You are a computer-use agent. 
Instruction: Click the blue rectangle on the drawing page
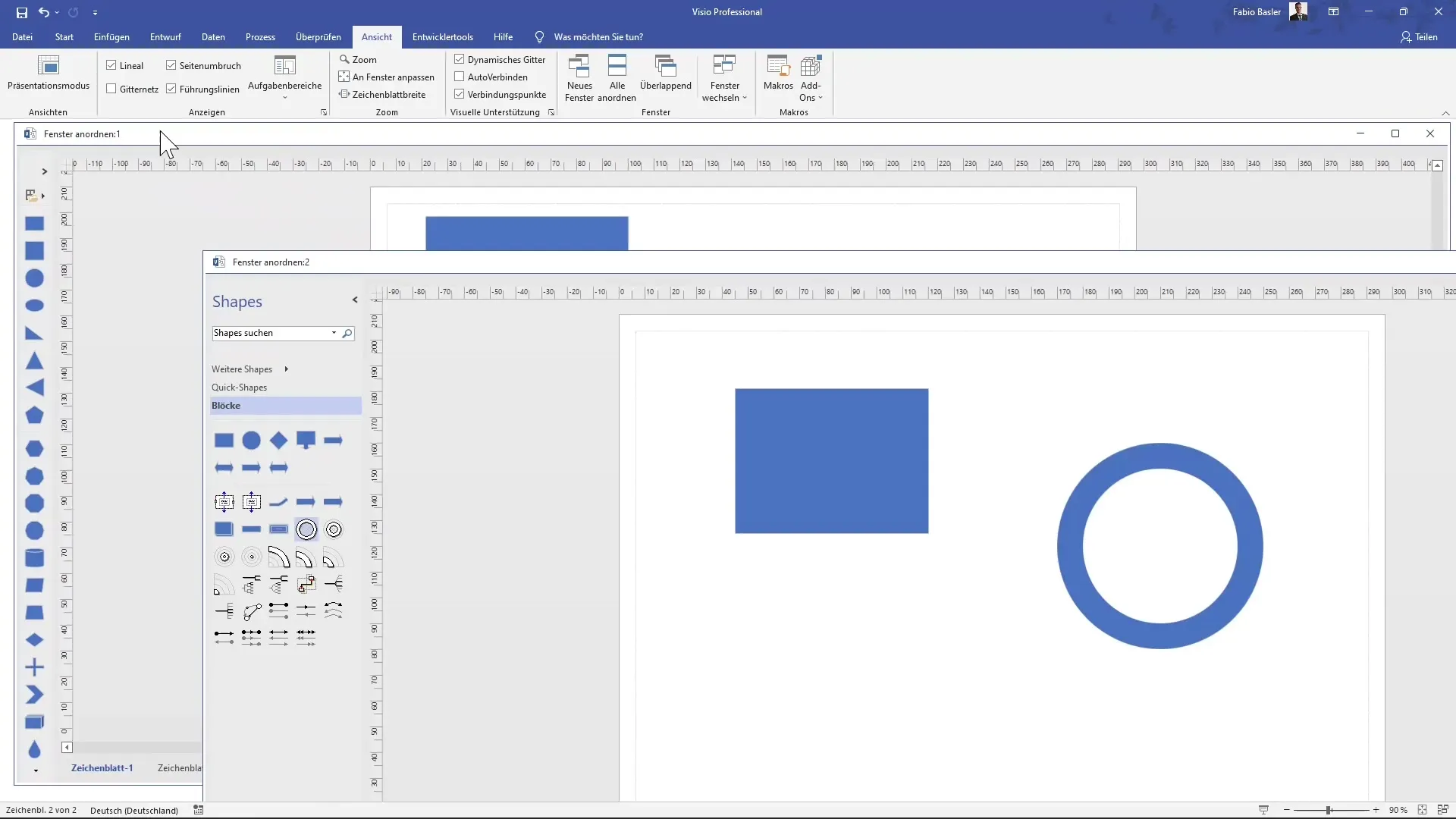coord(831,461)
